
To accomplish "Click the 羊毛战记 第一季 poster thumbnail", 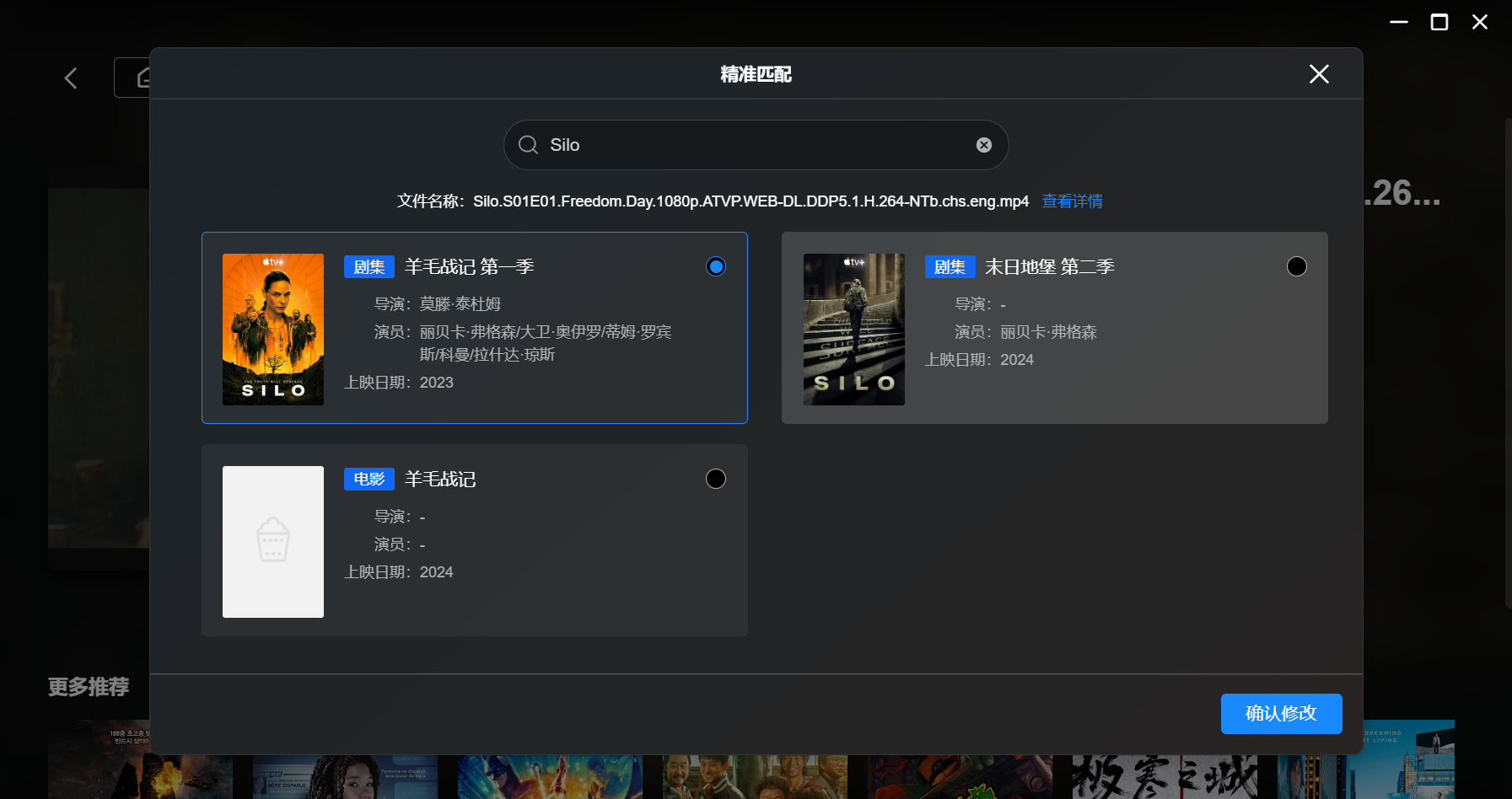I will point(273,330).
